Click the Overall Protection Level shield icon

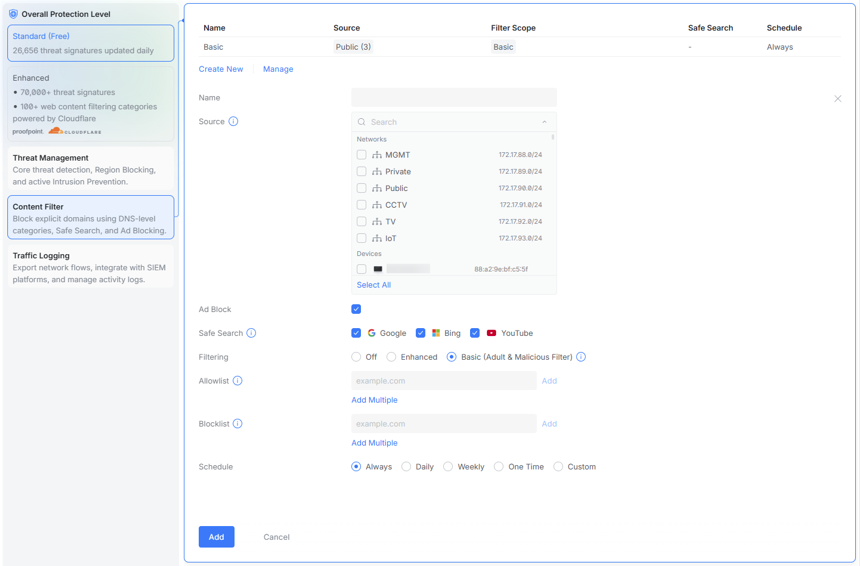(x=13, y=14)
